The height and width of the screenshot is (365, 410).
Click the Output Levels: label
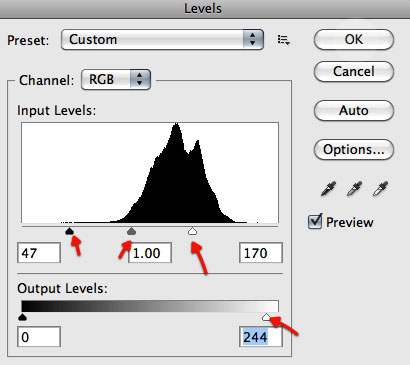point(62,288)
